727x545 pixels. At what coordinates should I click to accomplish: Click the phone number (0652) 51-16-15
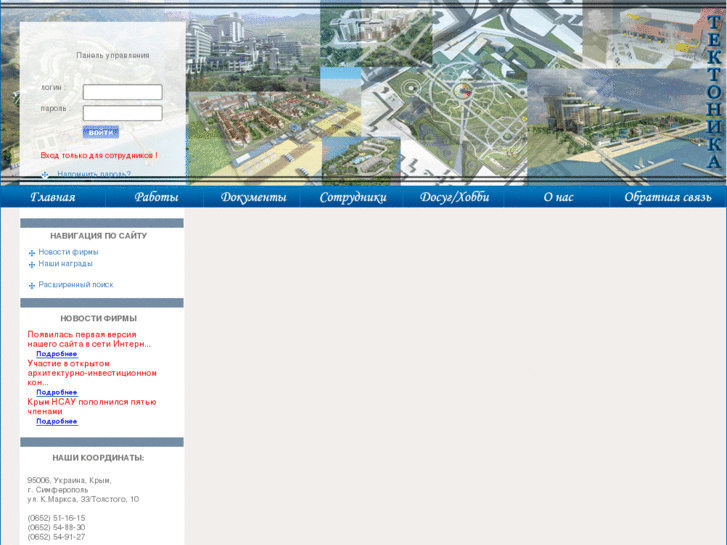point(56,518)
